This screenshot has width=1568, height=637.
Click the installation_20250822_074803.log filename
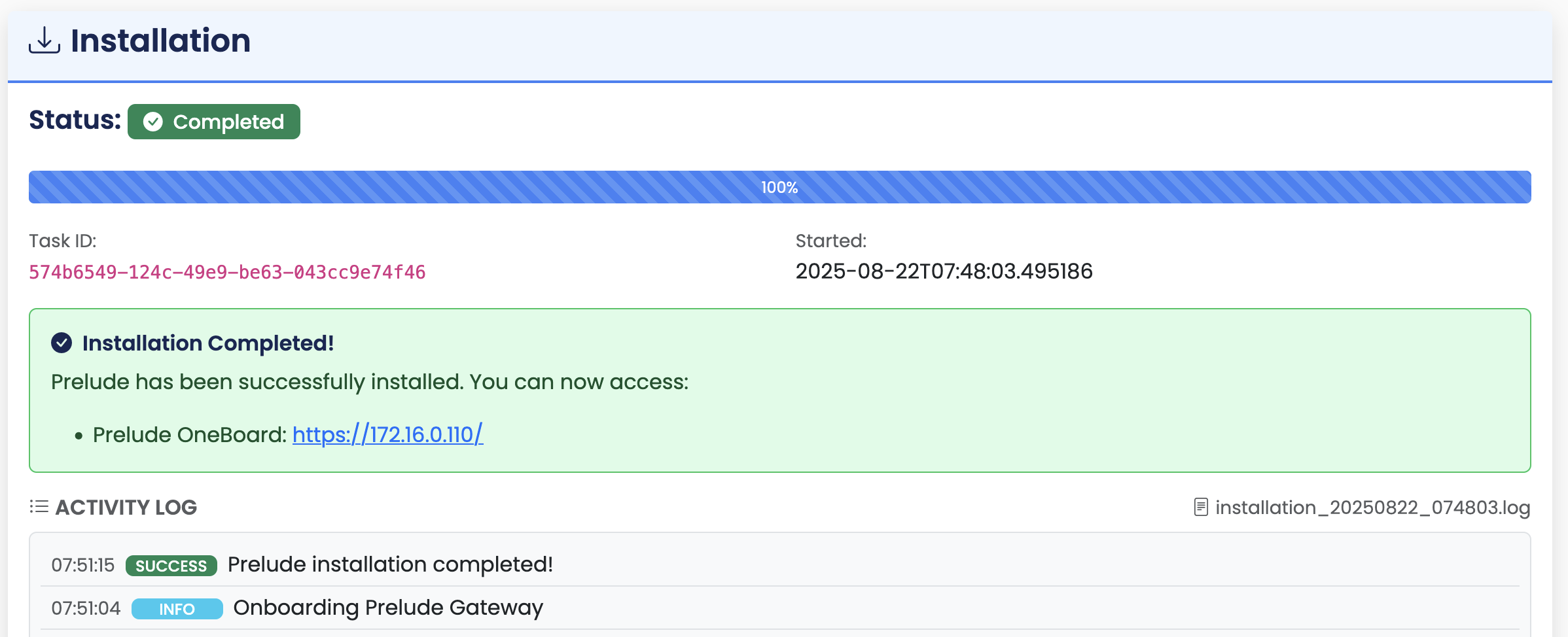[1372, 508]
